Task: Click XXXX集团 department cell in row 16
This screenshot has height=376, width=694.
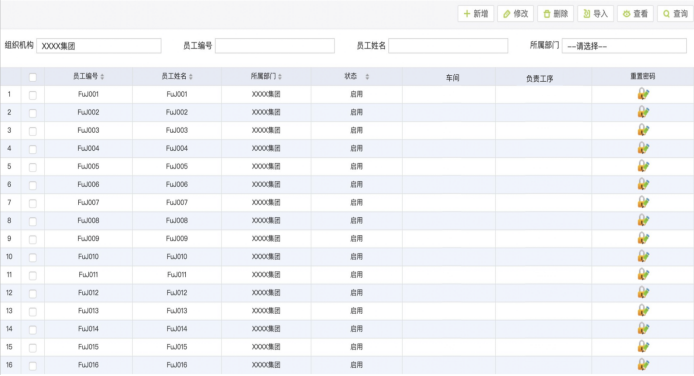Action: pos(266,365)
